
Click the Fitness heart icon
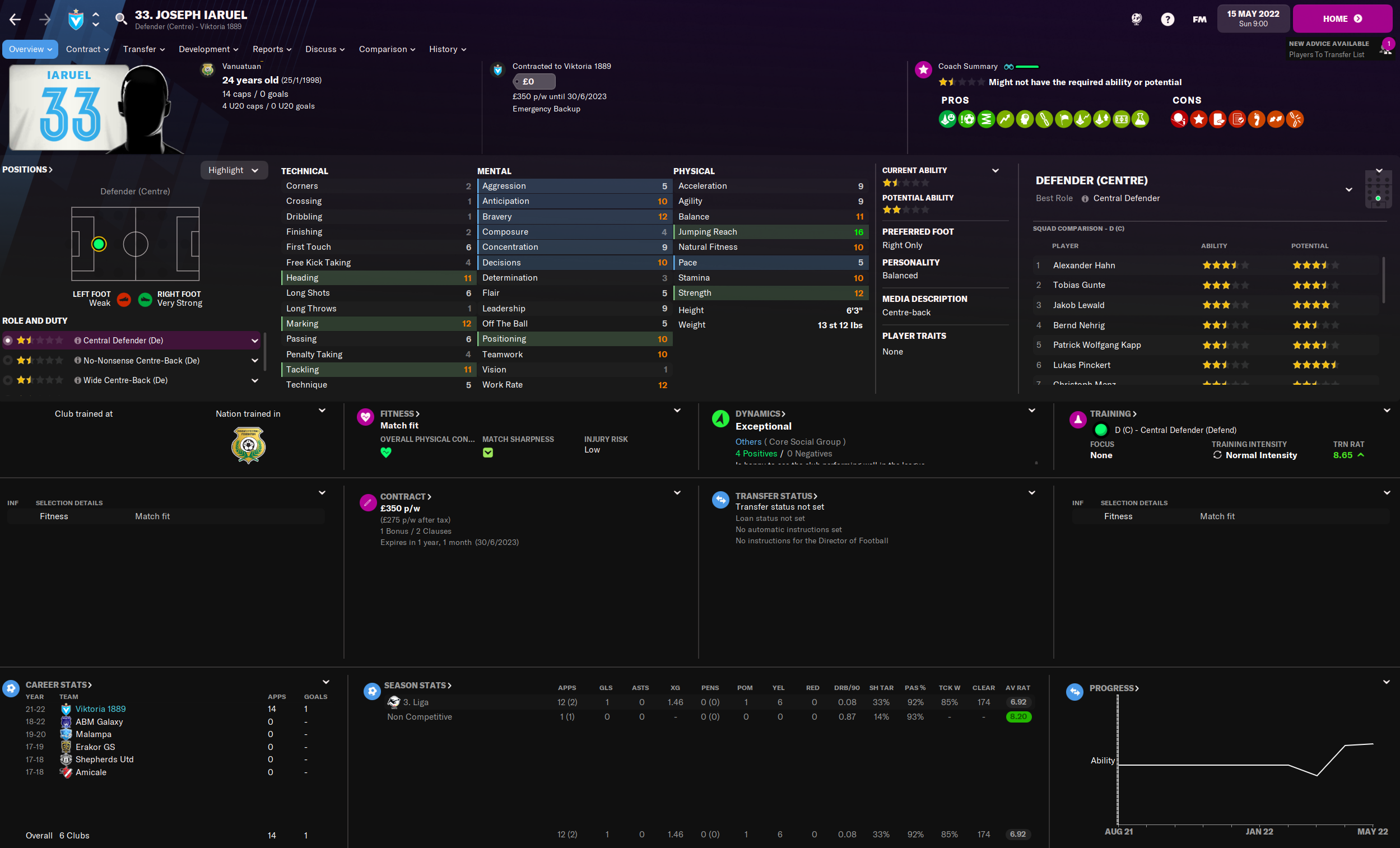click(x=365, y=416)
